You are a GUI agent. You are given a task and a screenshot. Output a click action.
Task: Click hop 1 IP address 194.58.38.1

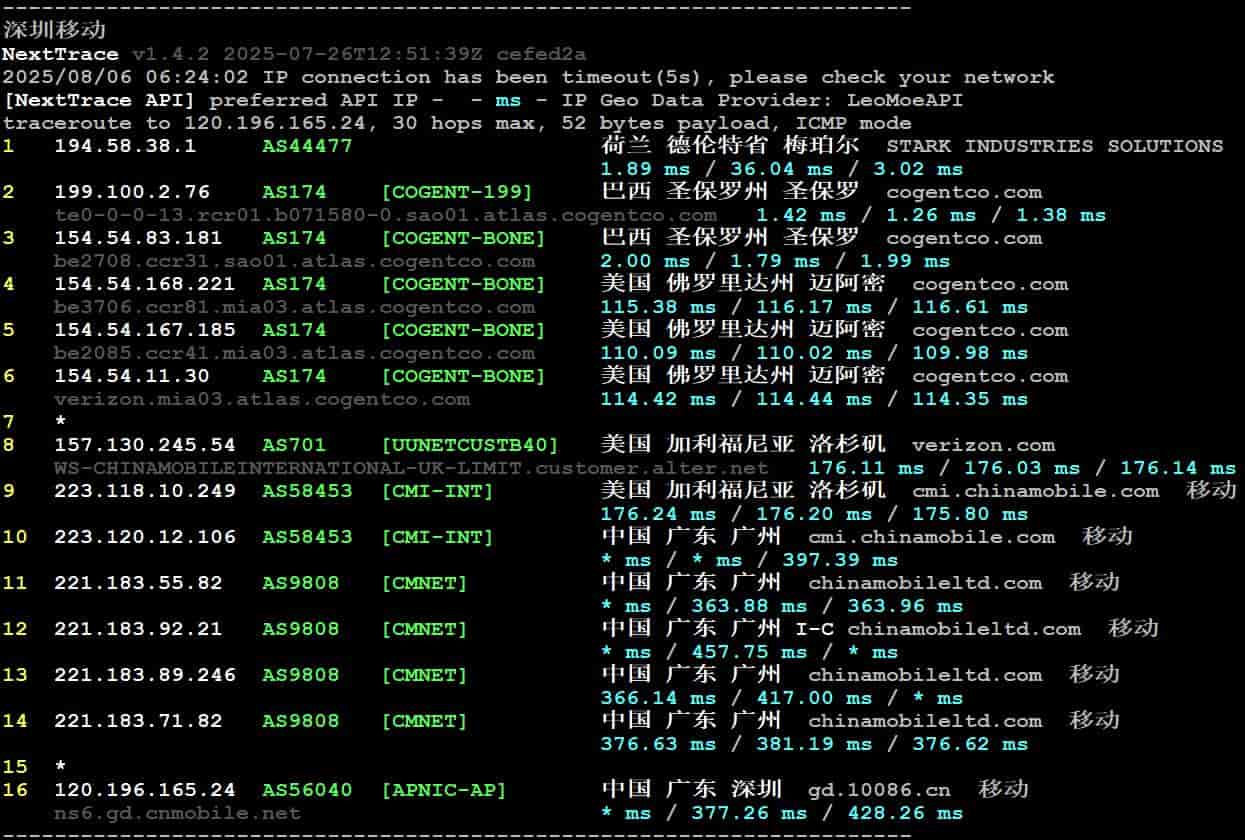[125, 146]
